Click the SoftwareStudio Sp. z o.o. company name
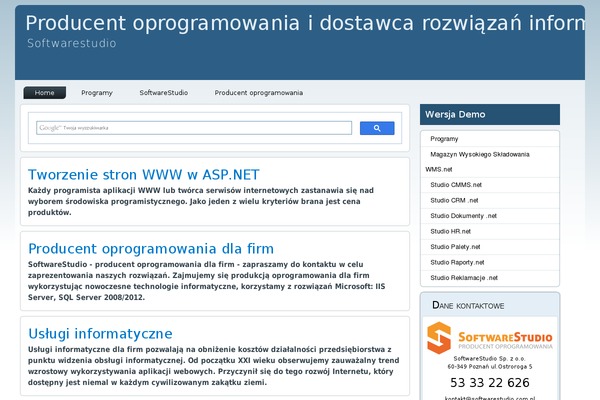Image resolution: width=600 pixels, height=400 pixels. point(489,359)
